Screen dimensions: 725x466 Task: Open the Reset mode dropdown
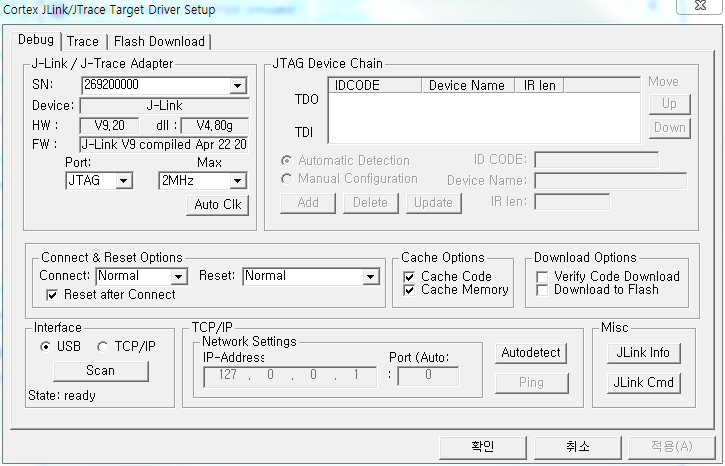(x=370, y=276)
